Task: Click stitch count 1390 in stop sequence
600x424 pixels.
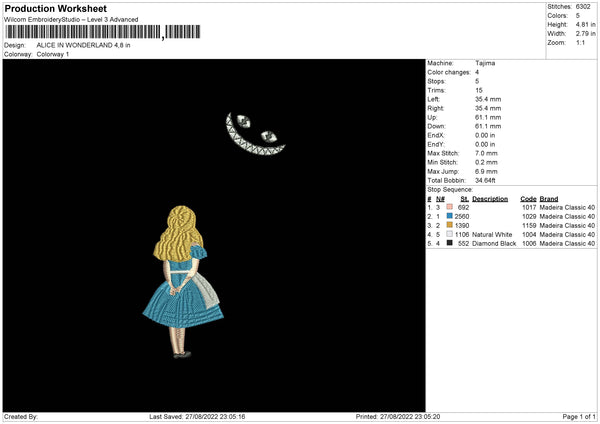Action: pyautogui.click(x=462, y=226)
